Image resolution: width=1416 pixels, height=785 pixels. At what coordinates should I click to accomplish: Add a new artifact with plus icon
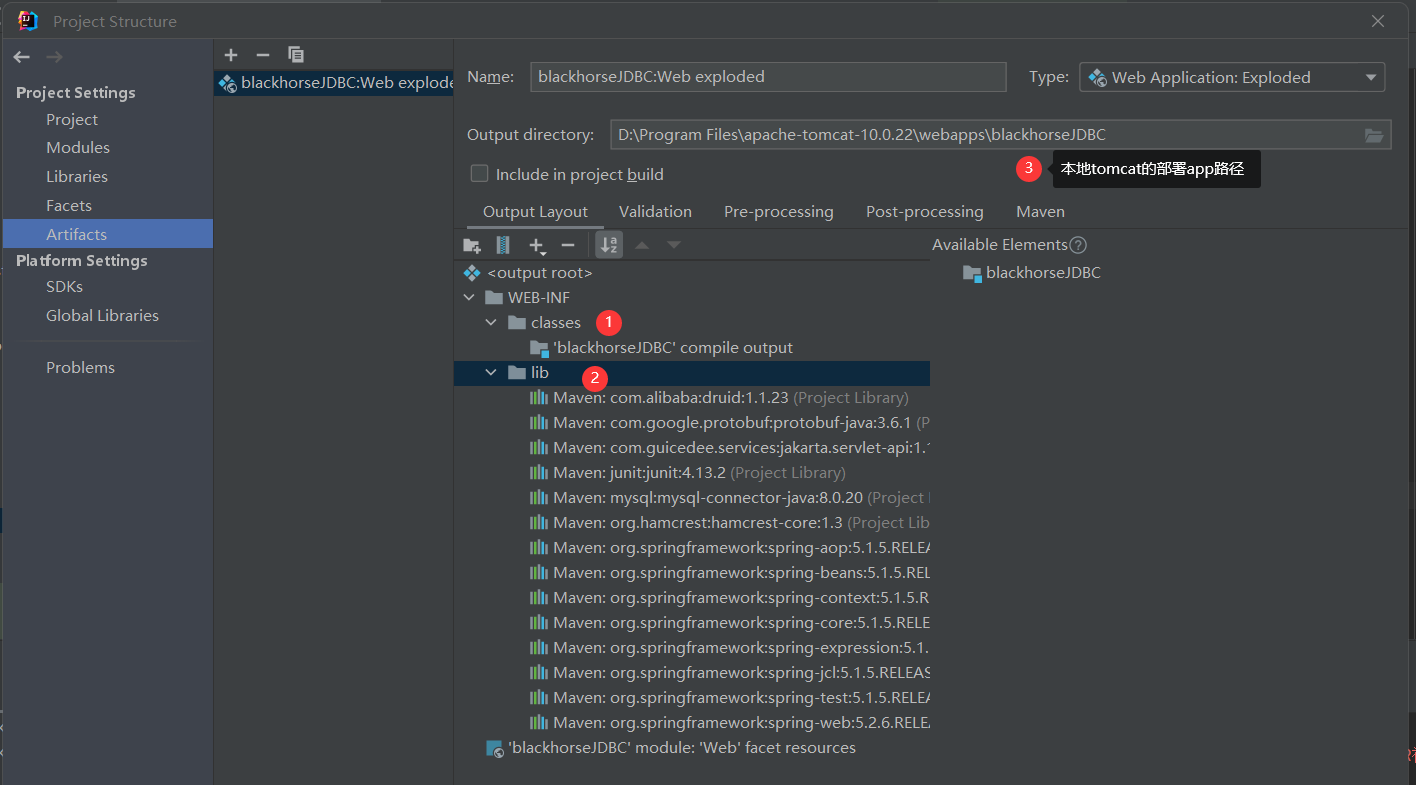click(x=231, y=55)
